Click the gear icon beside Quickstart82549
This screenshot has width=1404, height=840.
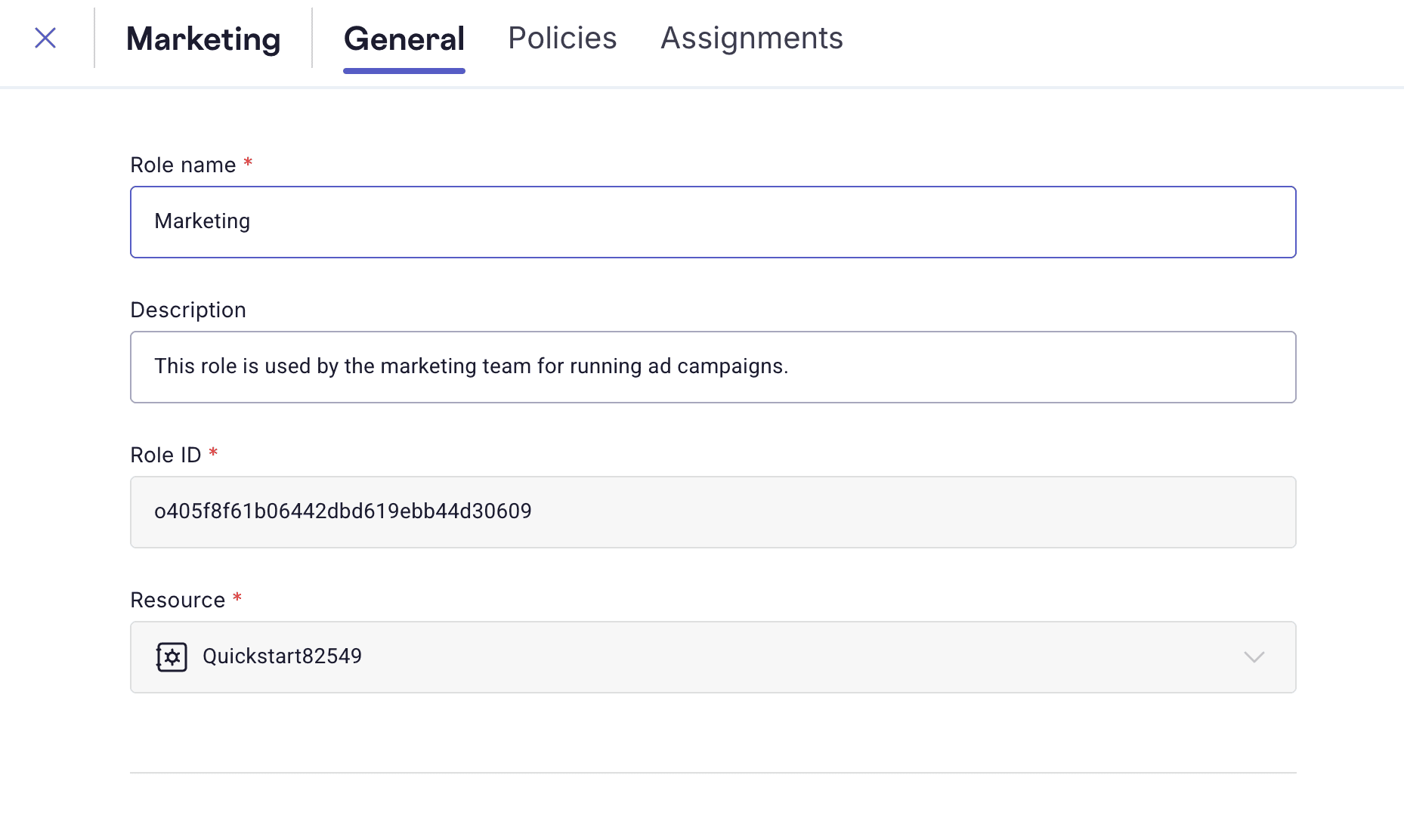click(x=172, y=657)
